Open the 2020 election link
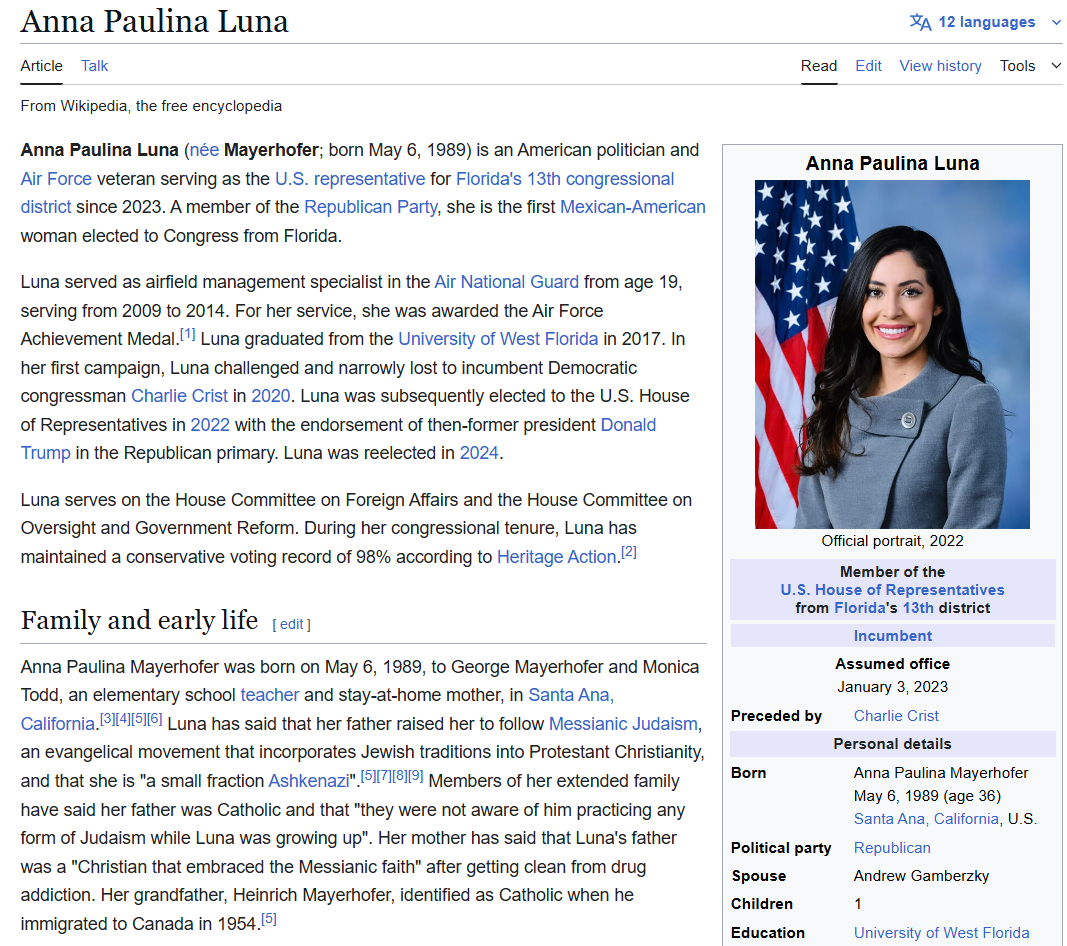 click(270, 396)
